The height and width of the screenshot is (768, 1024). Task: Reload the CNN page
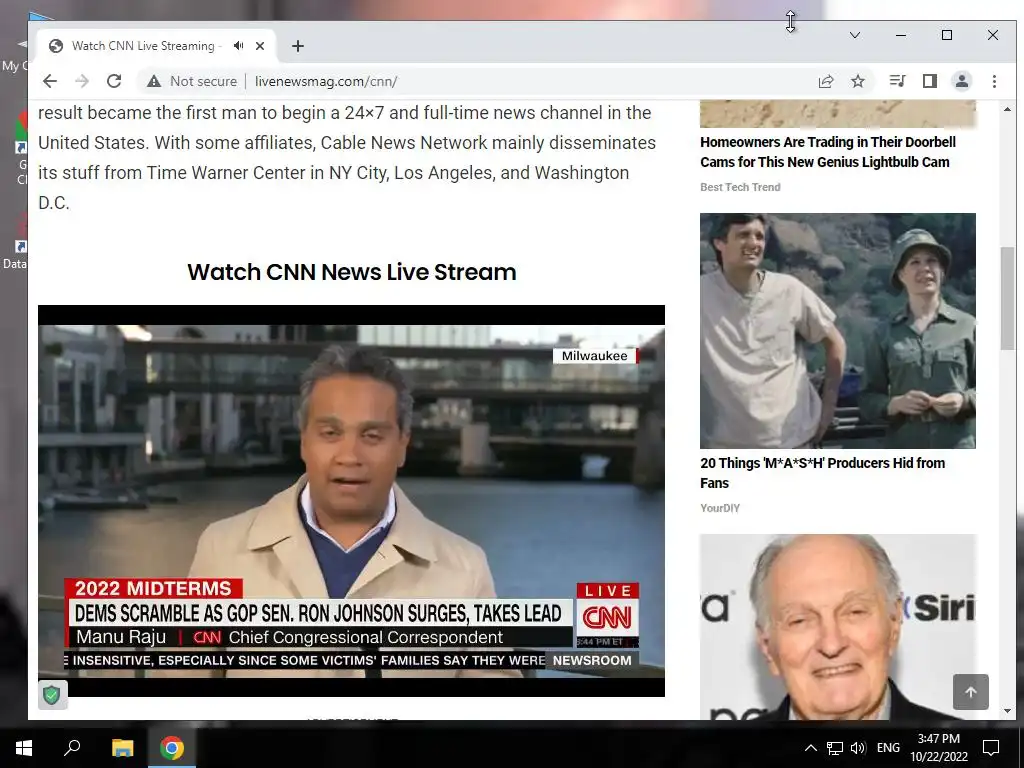point(114,81)
